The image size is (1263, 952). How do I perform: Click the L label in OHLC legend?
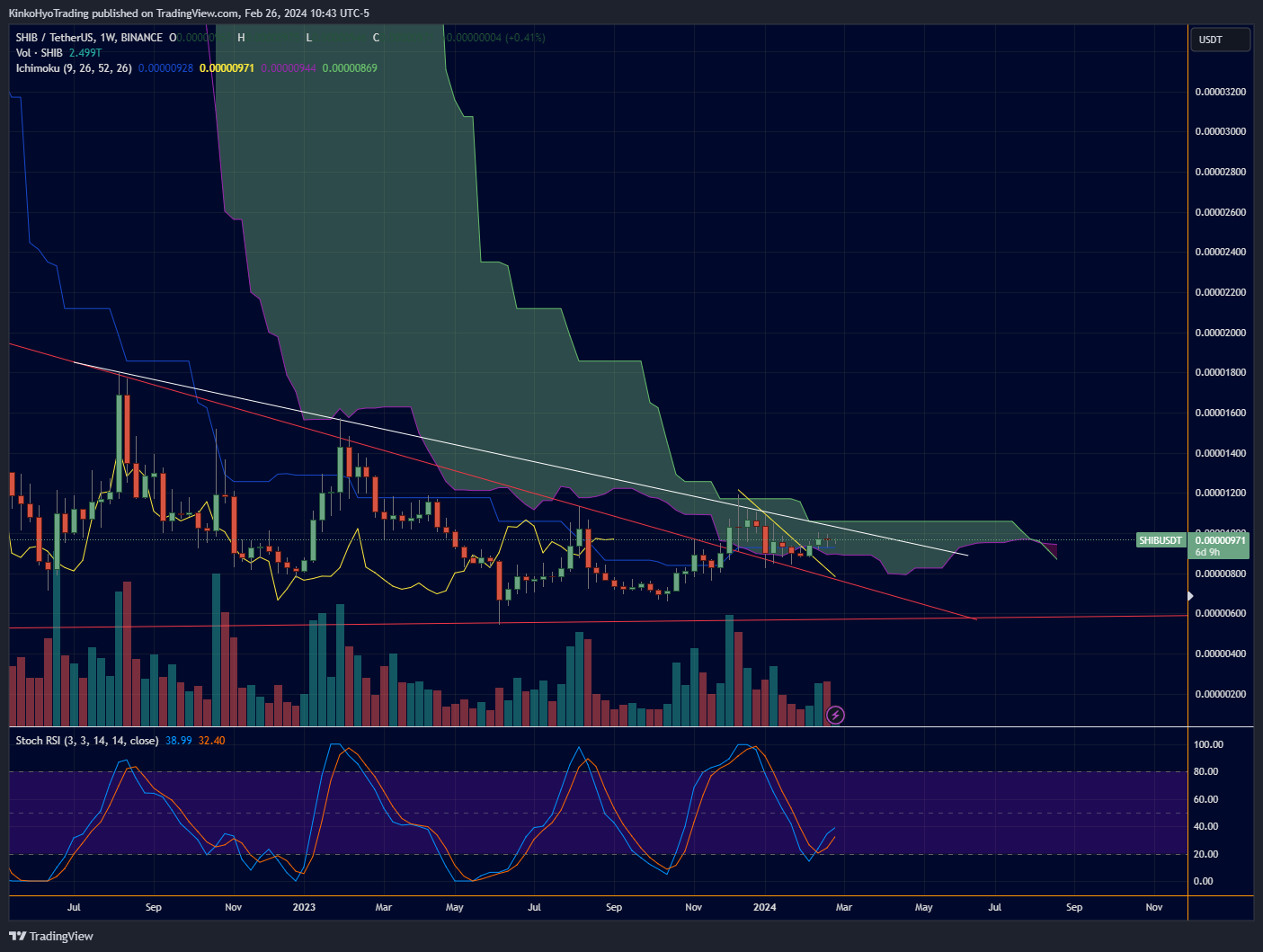pyautogui.click(x=308, y=38)
